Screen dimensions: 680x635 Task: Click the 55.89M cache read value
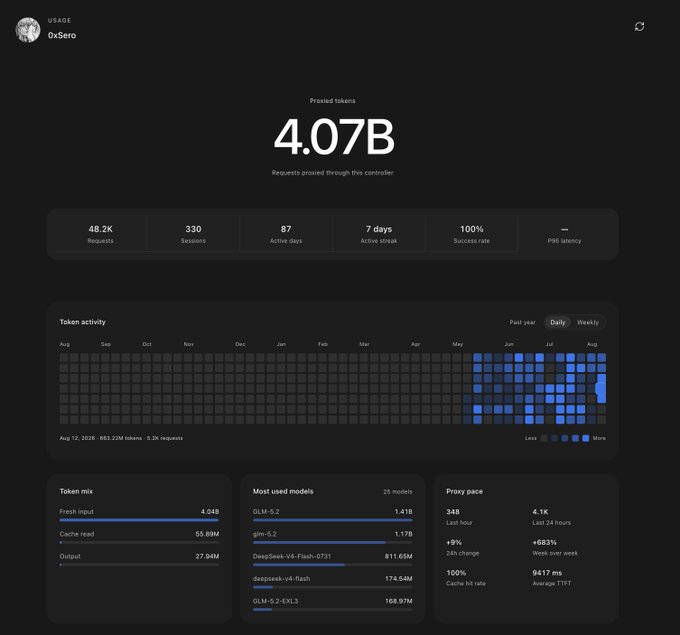[x=207, y=534]
